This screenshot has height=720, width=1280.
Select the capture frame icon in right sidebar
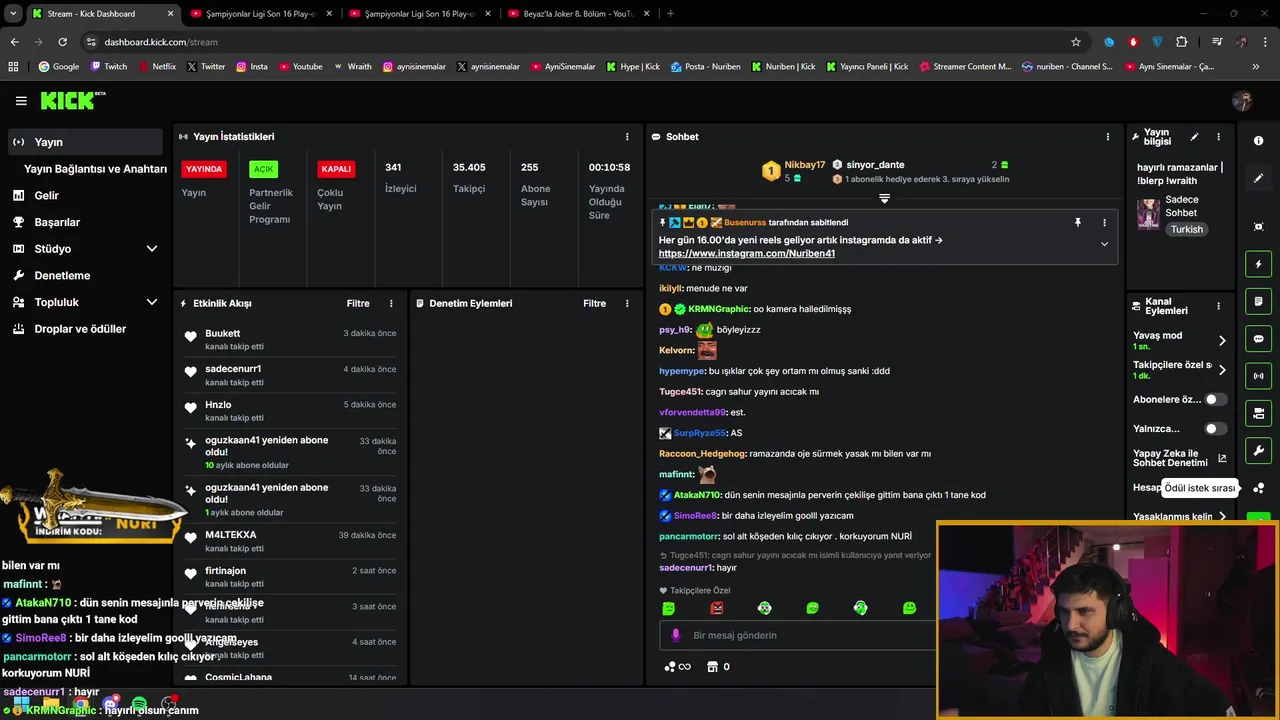(x=1258, y=227)
